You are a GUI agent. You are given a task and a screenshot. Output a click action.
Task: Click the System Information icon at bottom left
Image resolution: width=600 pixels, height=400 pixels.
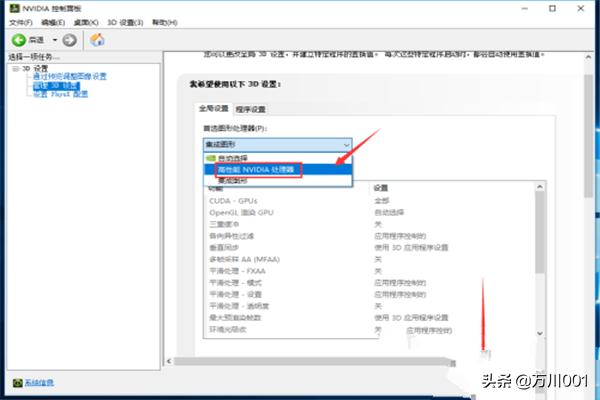click(x=18, y=382)
